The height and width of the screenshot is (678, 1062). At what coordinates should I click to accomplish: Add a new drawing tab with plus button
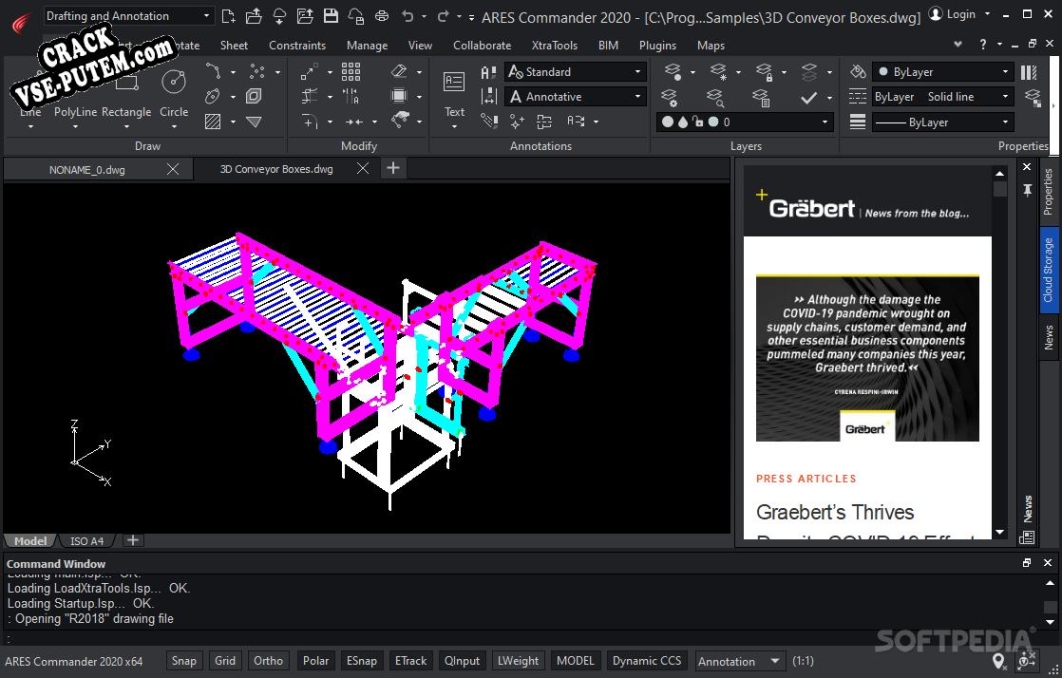click(393, 168)
